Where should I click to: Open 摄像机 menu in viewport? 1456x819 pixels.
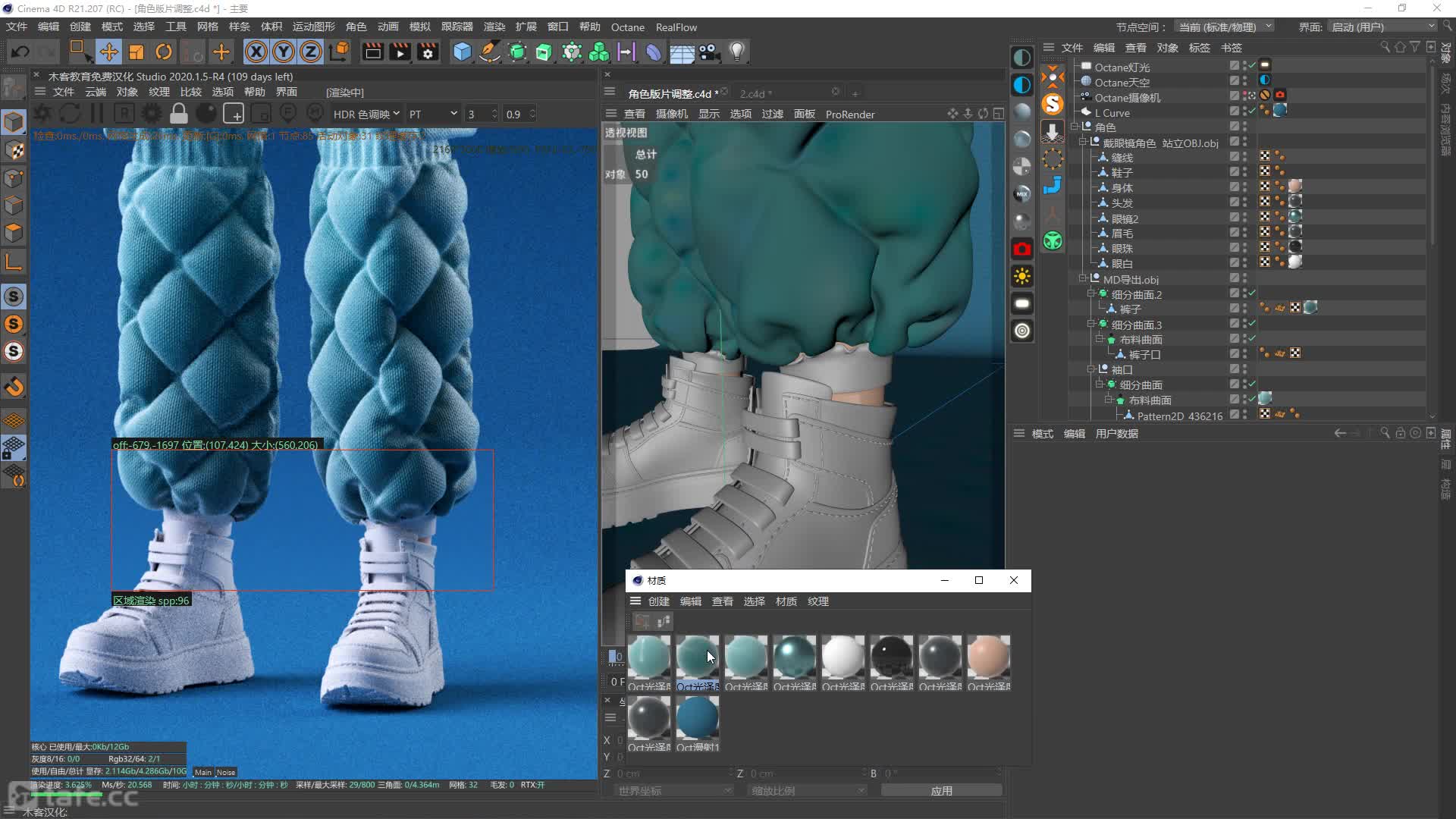pos(671,114)
